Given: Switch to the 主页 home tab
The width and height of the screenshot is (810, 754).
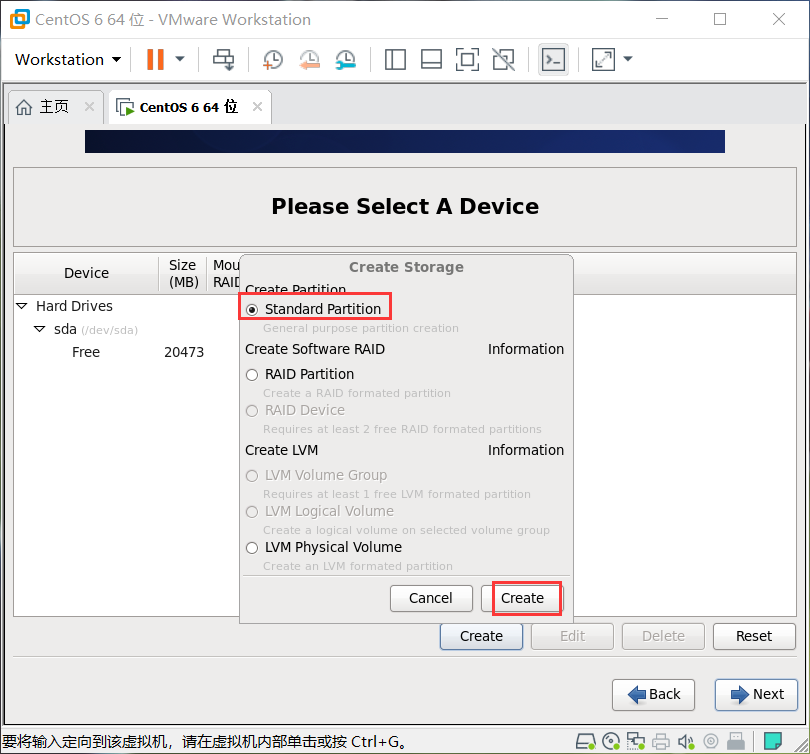Looking at the screenshot, I should coord(54,107).
